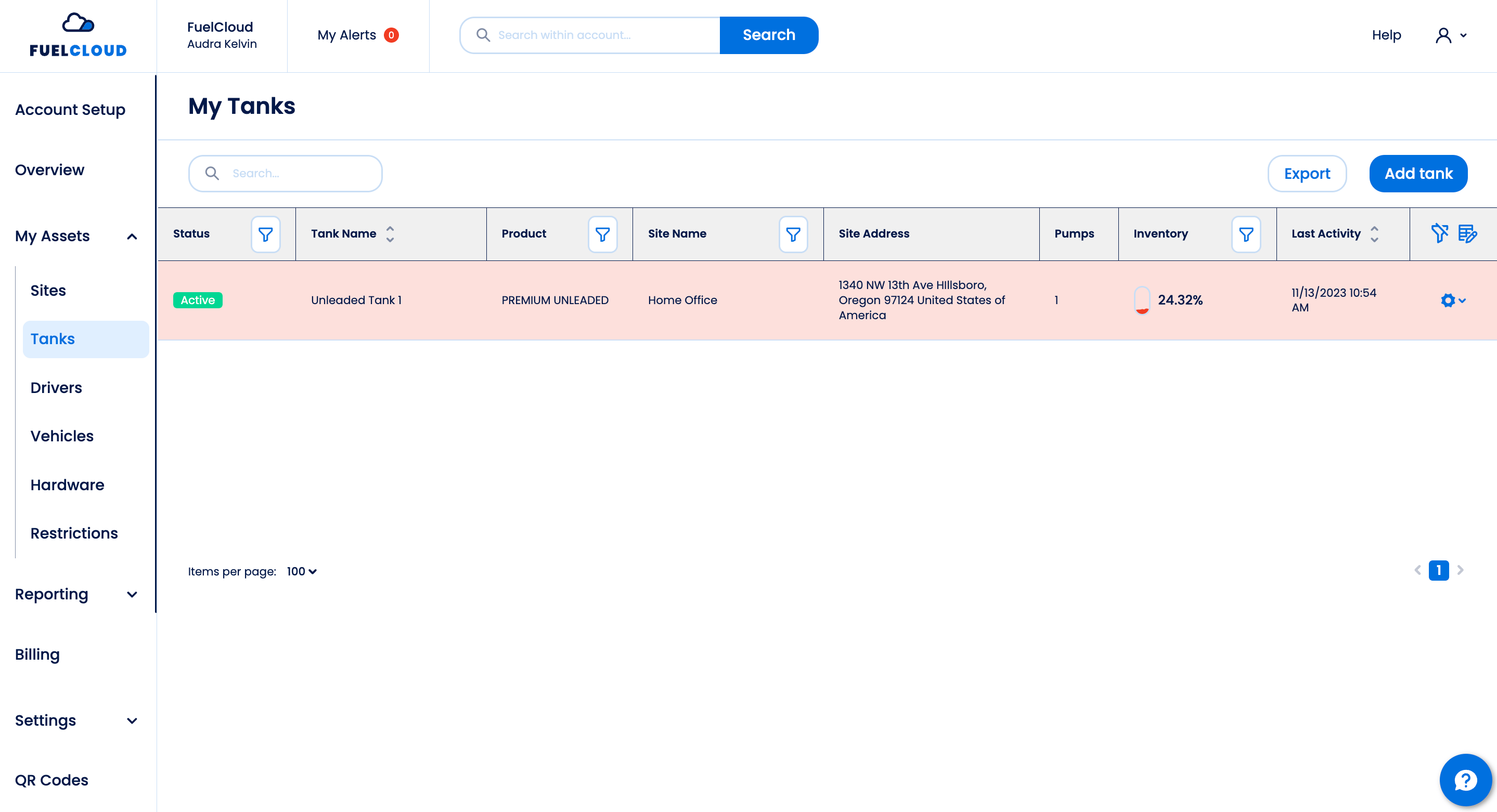The width and height of the screenshot is (1497, 812).
Task: Open Drivers in the sidebar
Action: tap(56, 387)
